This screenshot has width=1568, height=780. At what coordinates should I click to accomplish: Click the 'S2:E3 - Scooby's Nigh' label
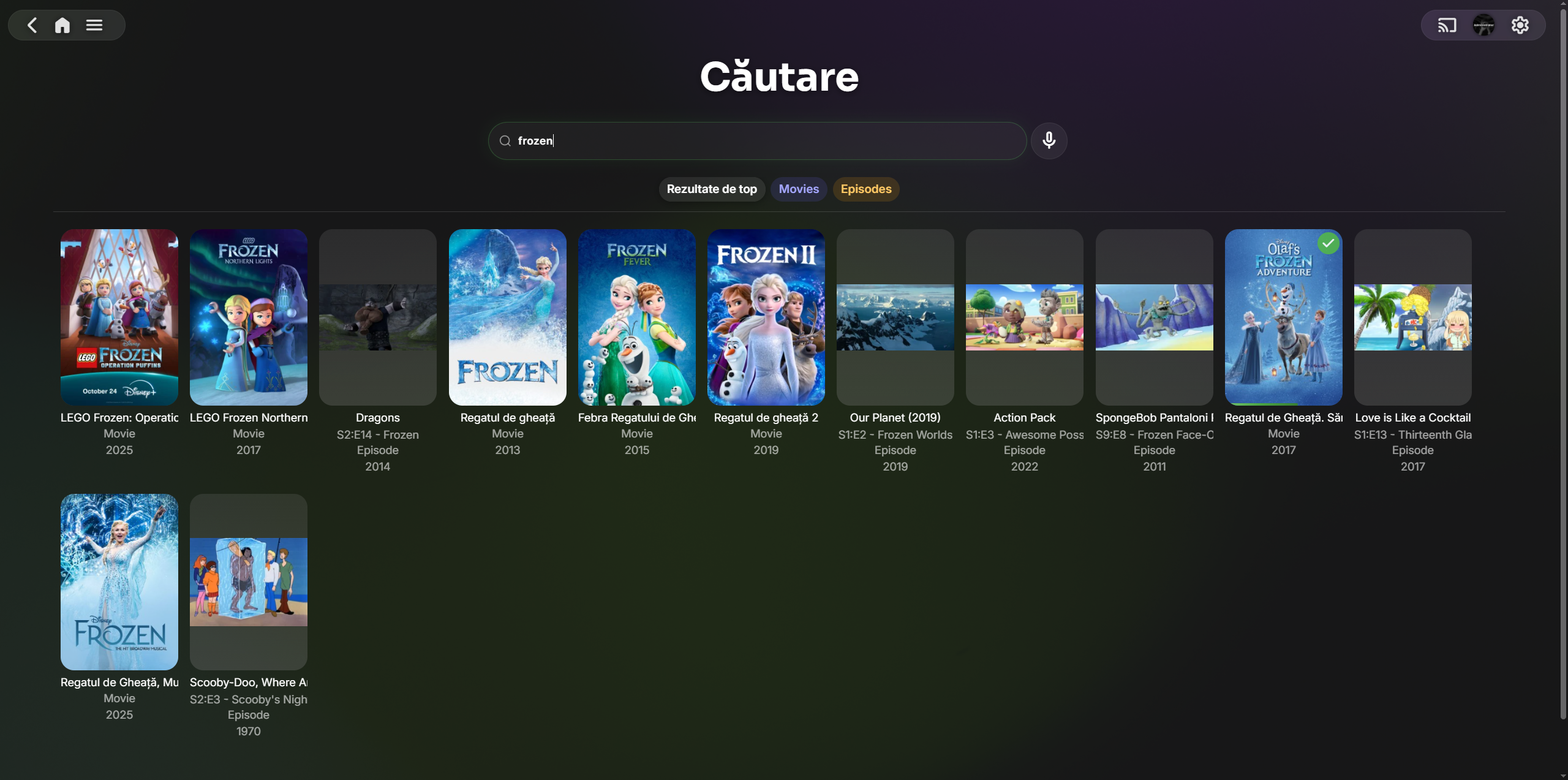[249, 700]
